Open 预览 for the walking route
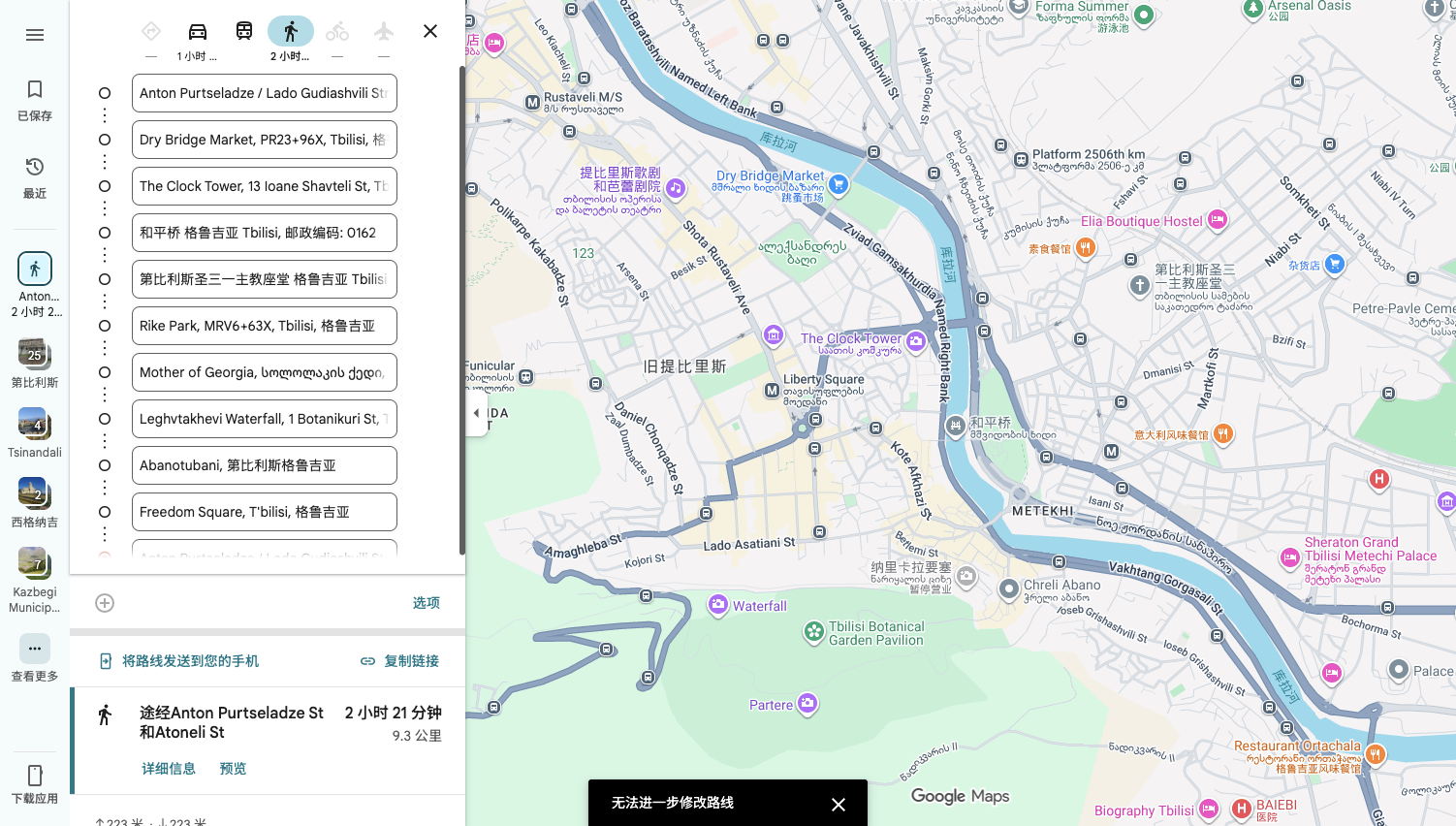Image resolution: width=1456 pixels, height=826 pixels. [x=233, y=769]
